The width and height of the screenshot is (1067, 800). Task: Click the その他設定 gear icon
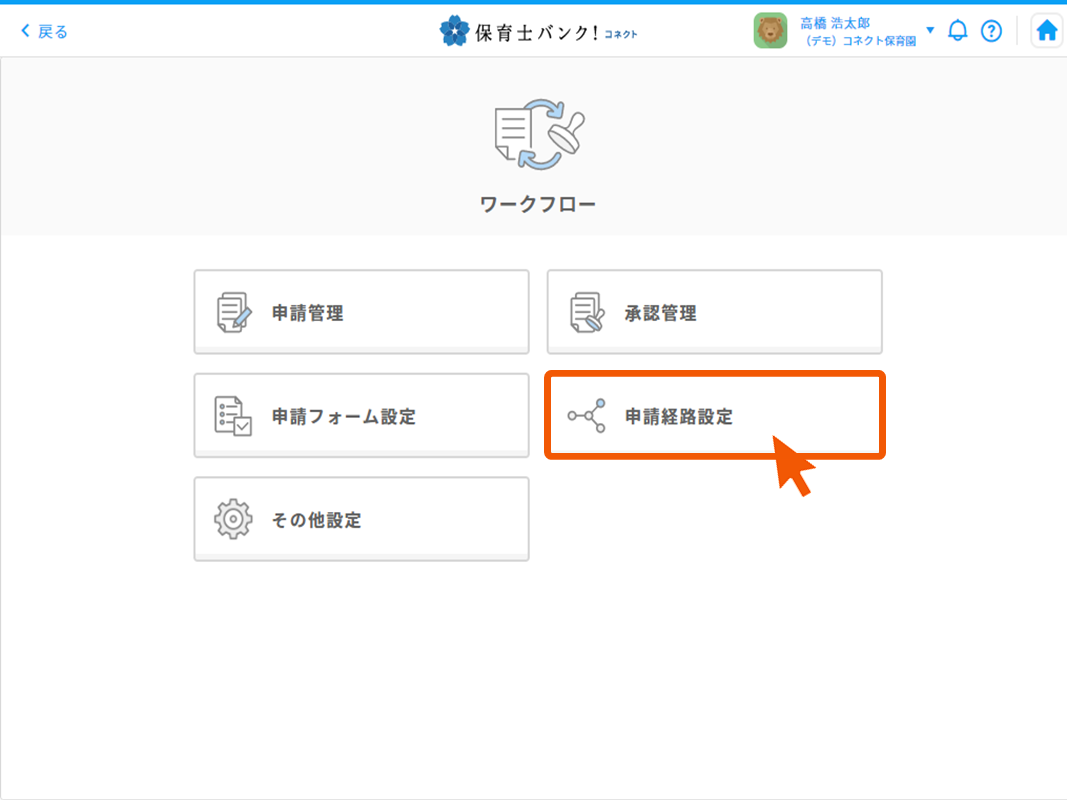(x=234, y=520)
